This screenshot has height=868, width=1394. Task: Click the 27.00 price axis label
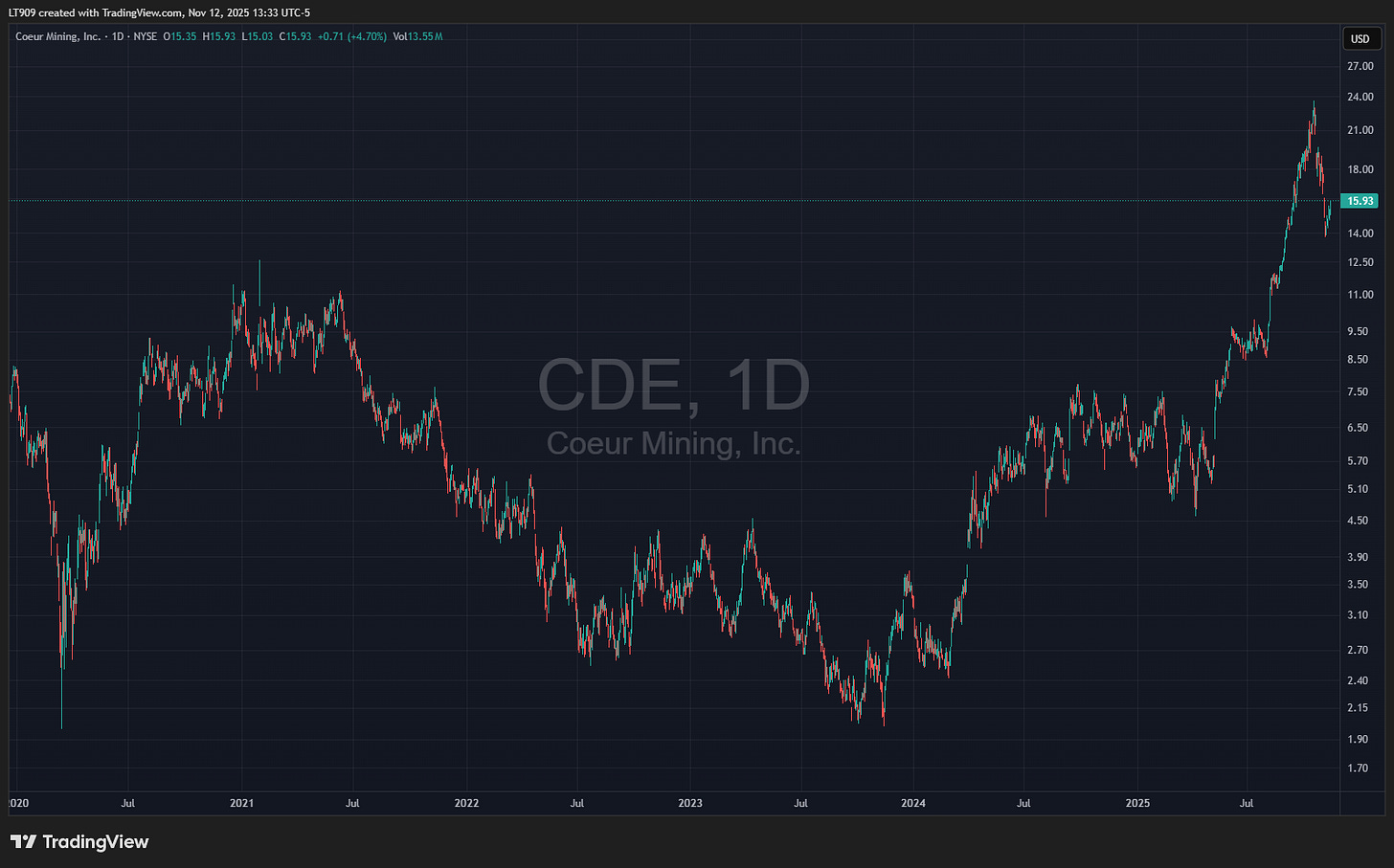[x=1360, y=66]
